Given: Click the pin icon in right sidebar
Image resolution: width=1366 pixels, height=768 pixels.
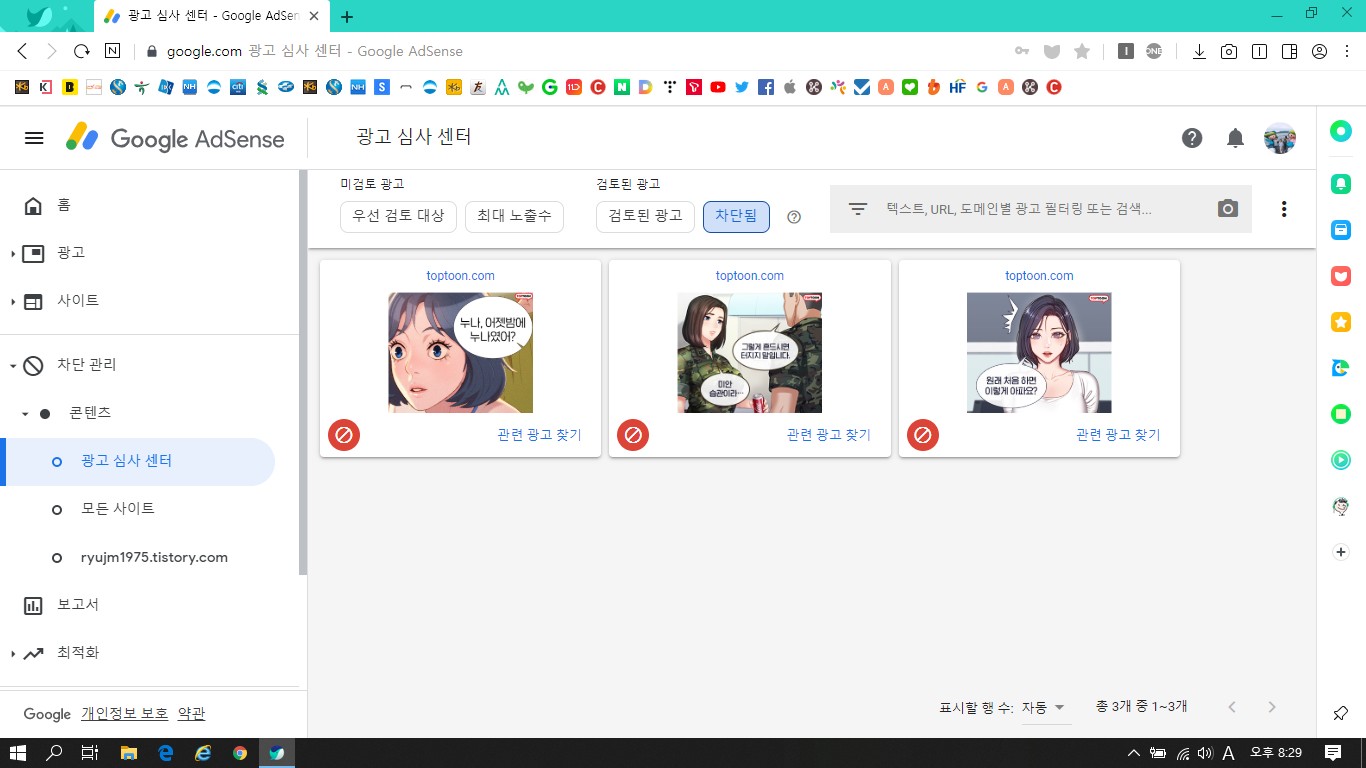Looking at the screenshot, I should [x=1341, y=713].
